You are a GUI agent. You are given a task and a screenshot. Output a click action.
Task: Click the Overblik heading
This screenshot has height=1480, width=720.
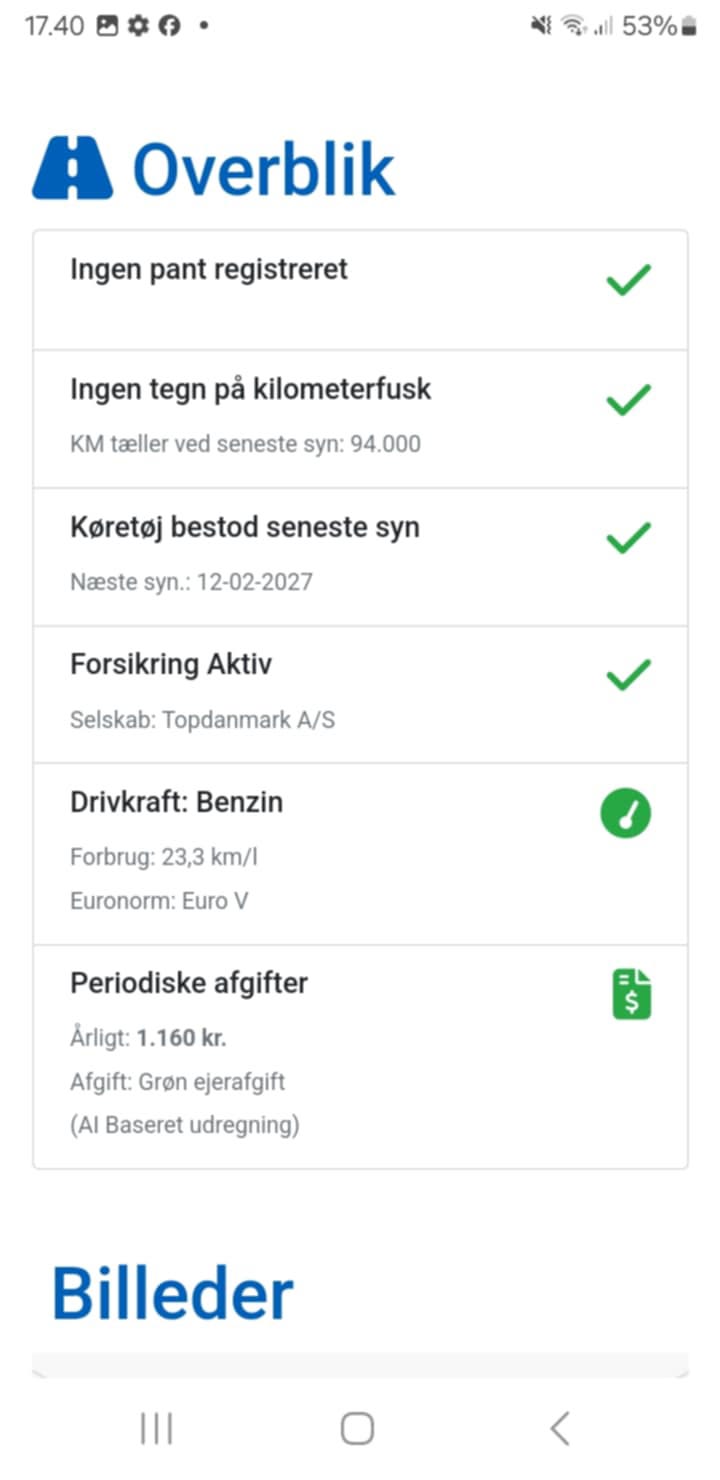point(264,170)
